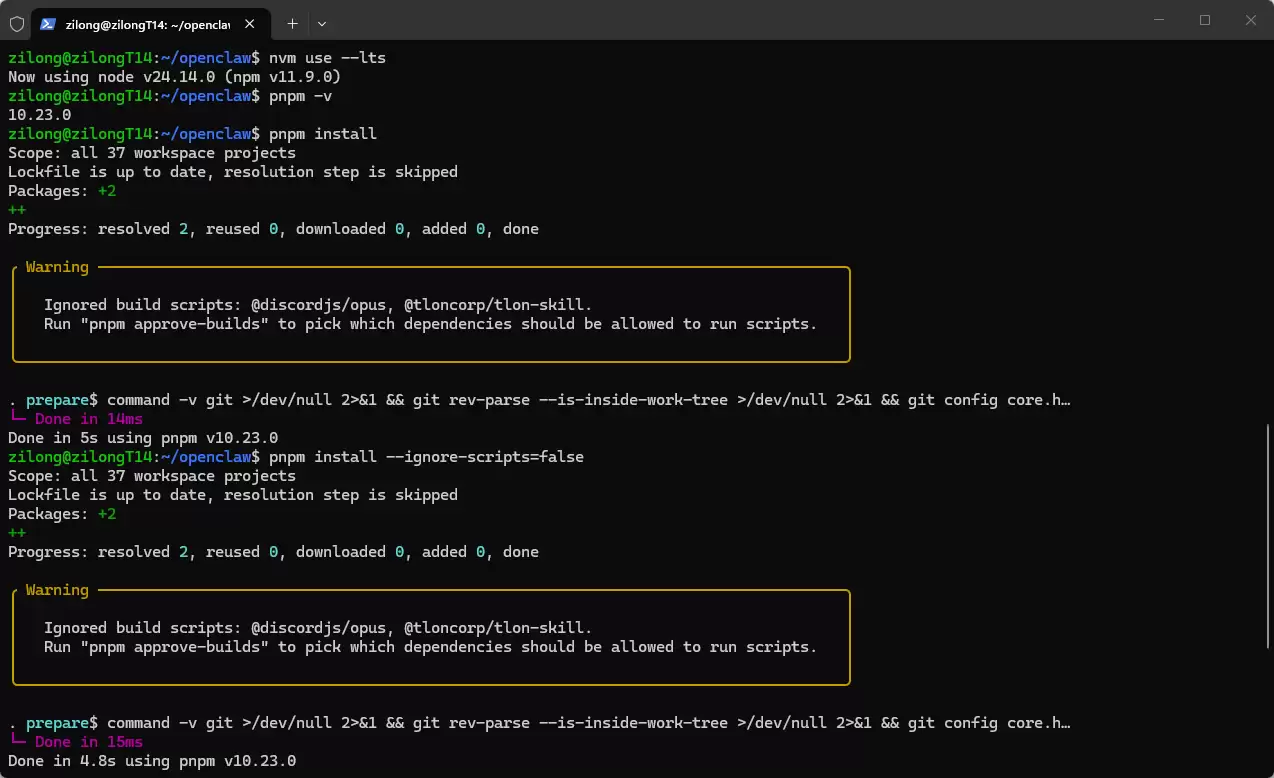This screenshot has height=778, width=1274.
Task: Click the "Now using node v24.14.0" line
Action: (175, 77)
